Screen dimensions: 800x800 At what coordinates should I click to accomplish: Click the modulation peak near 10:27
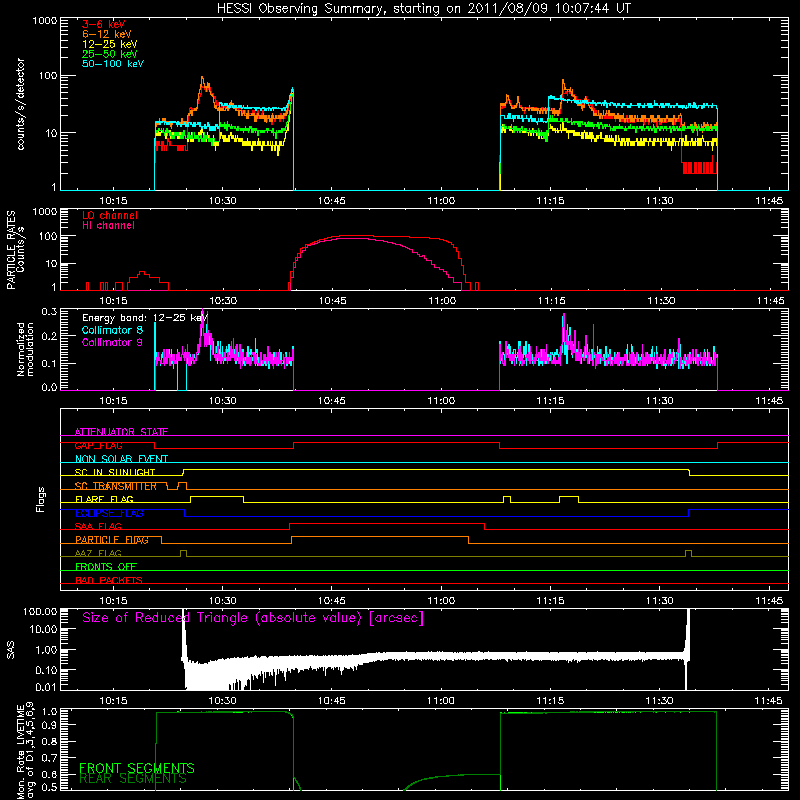203,319
